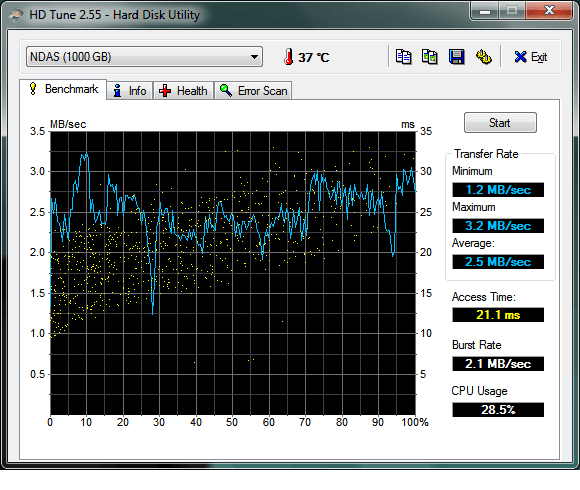
Task: Click the benchmark graph area
Action: click(x=233, y=273)
